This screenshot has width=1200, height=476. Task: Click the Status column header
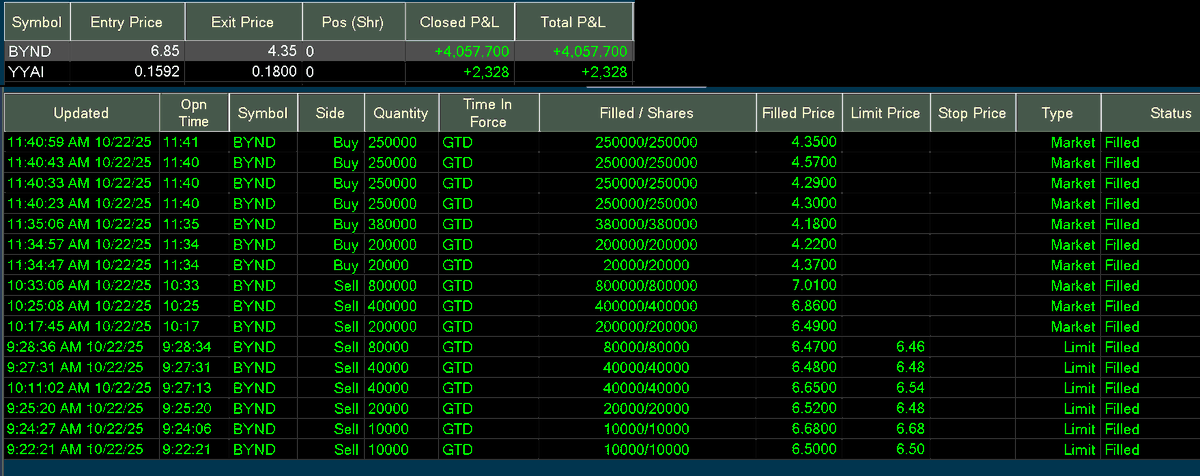click(x=1150, y=113)
